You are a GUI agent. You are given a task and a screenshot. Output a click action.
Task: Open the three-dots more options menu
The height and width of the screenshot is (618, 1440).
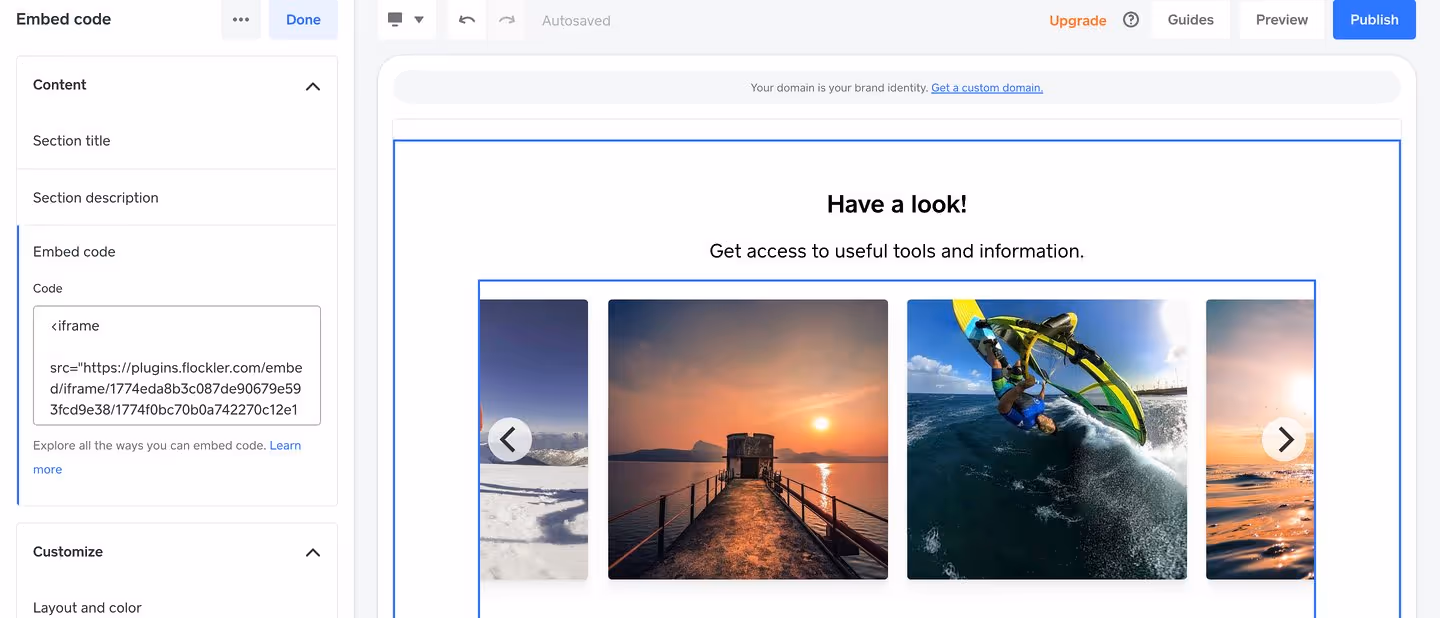(241, 20)
